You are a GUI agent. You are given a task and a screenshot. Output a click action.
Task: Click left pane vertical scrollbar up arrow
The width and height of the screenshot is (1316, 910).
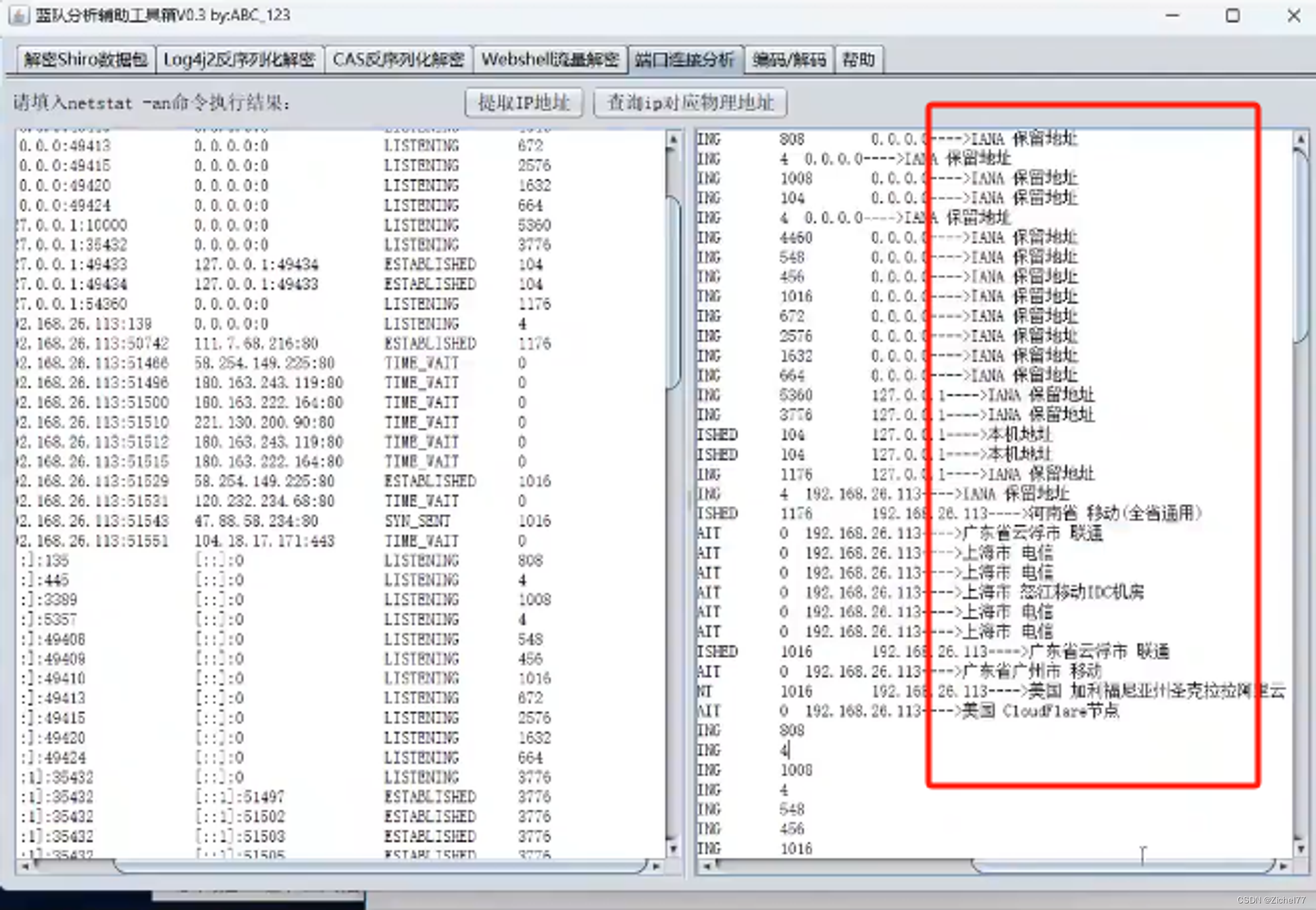tap(673, 139)
